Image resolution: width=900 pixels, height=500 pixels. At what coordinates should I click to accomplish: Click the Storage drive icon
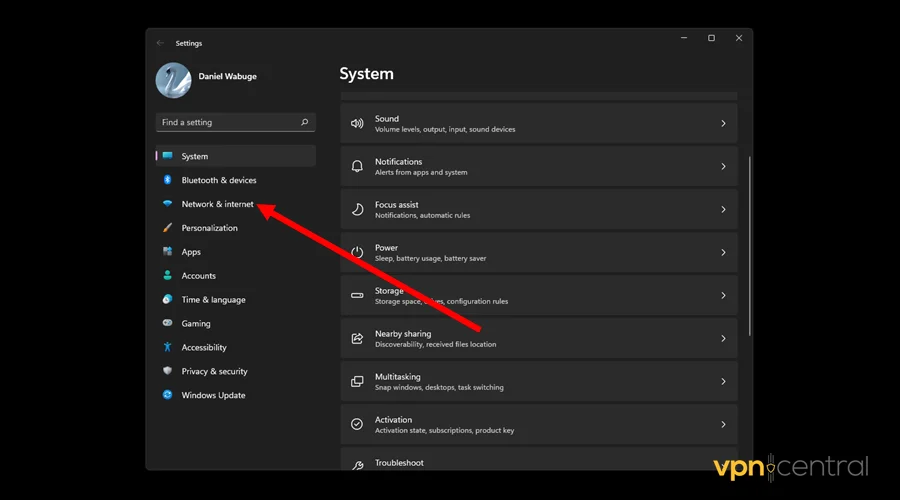[357, 296]
